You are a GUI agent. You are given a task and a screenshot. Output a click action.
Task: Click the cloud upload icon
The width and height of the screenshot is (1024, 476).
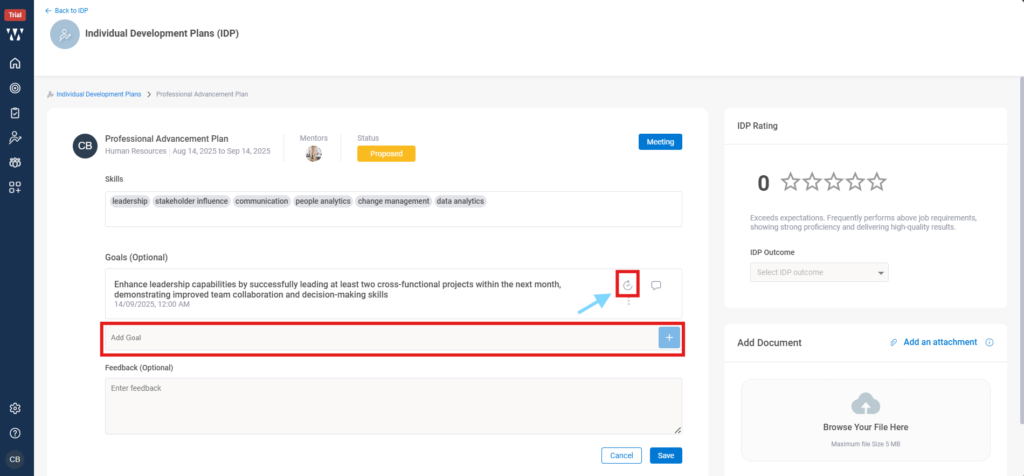[865, 404]
